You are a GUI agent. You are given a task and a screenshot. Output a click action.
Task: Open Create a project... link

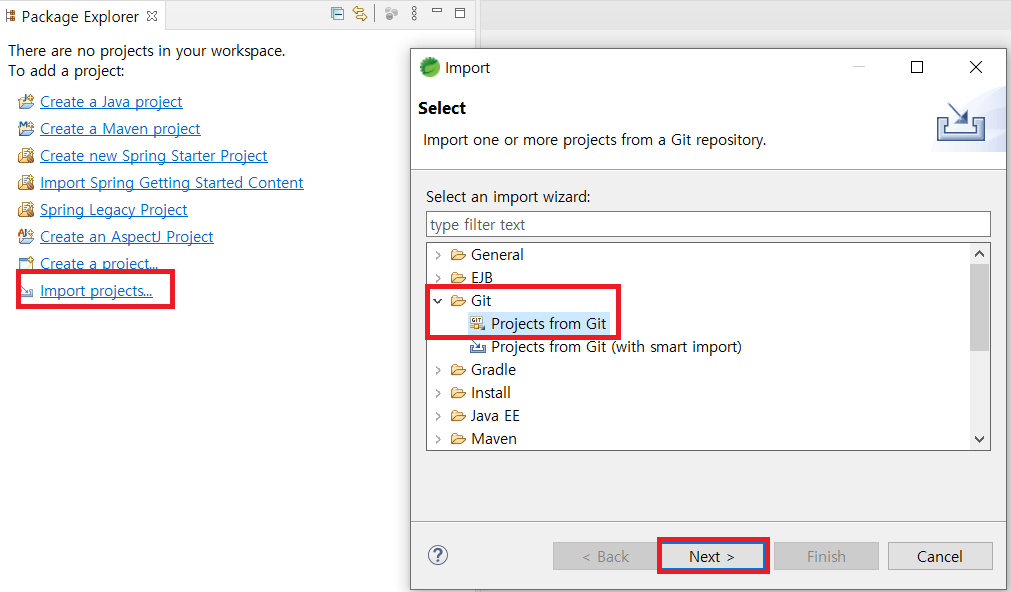click(x=99, y=263)
